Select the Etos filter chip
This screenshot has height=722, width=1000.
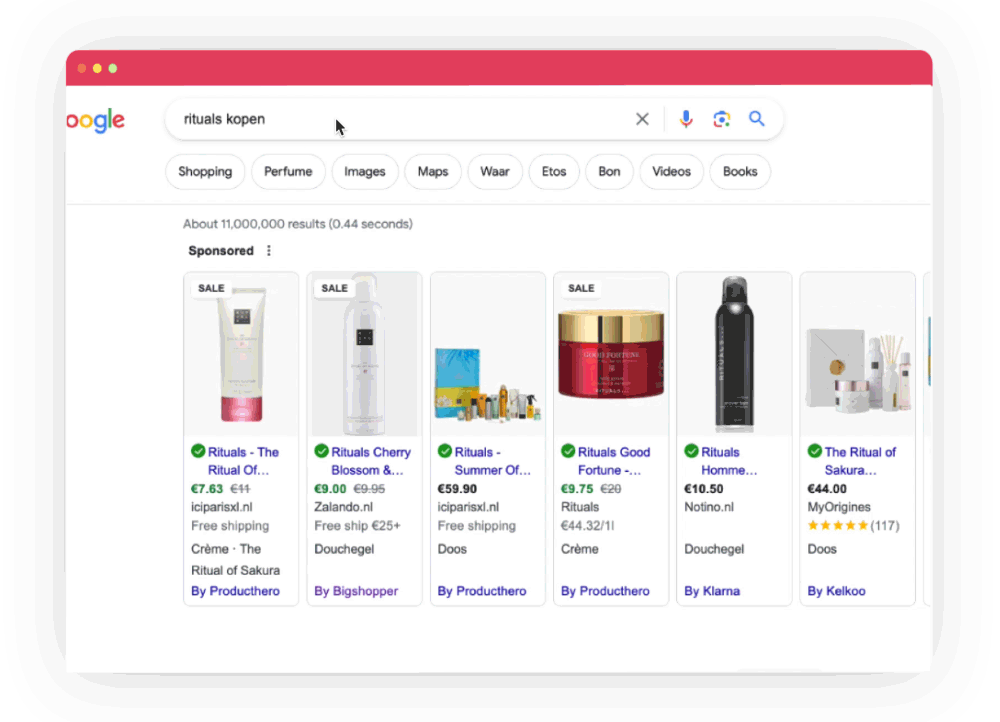pyautogui.click(x=554, y=172)
